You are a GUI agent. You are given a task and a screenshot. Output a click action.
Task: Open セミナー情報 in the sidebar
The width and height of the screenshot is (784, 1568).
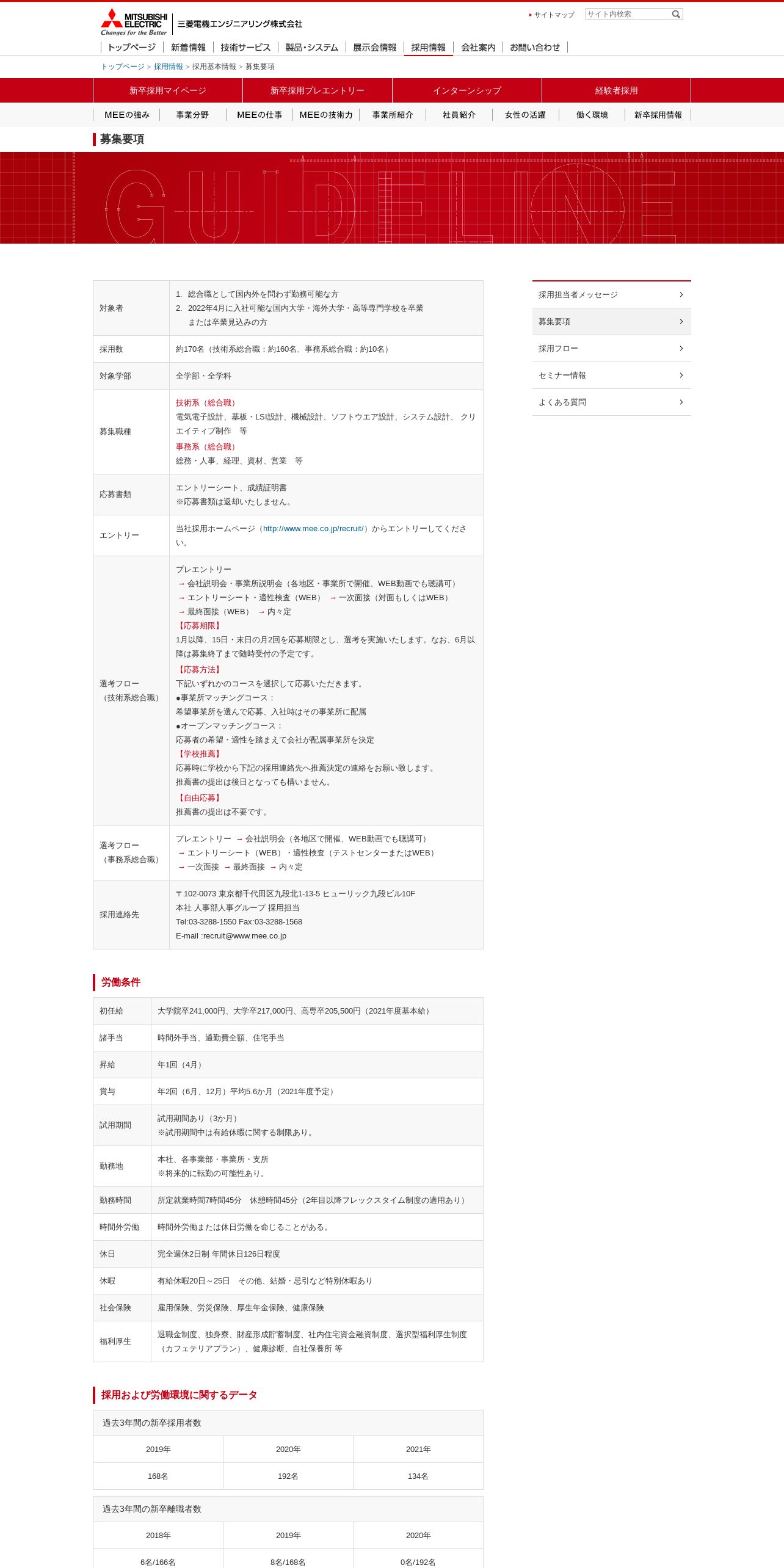[612, 376]
